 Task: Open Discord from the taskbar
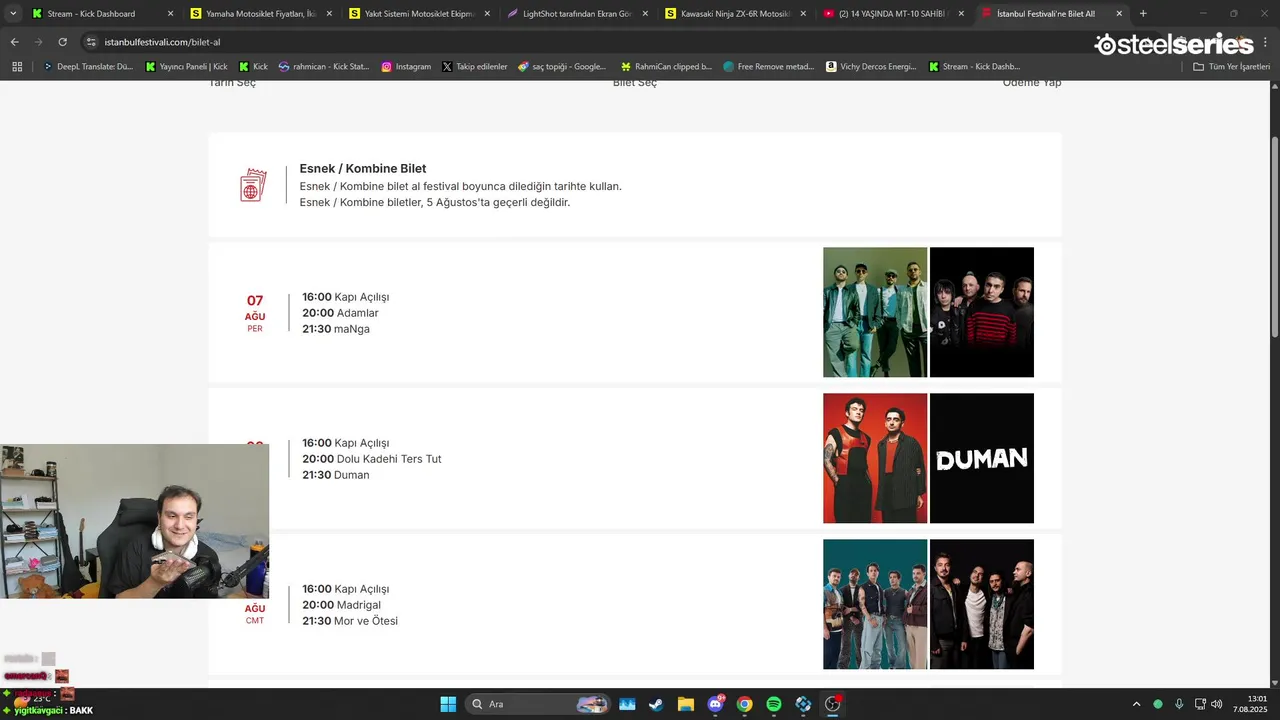(x=715, y=704)
